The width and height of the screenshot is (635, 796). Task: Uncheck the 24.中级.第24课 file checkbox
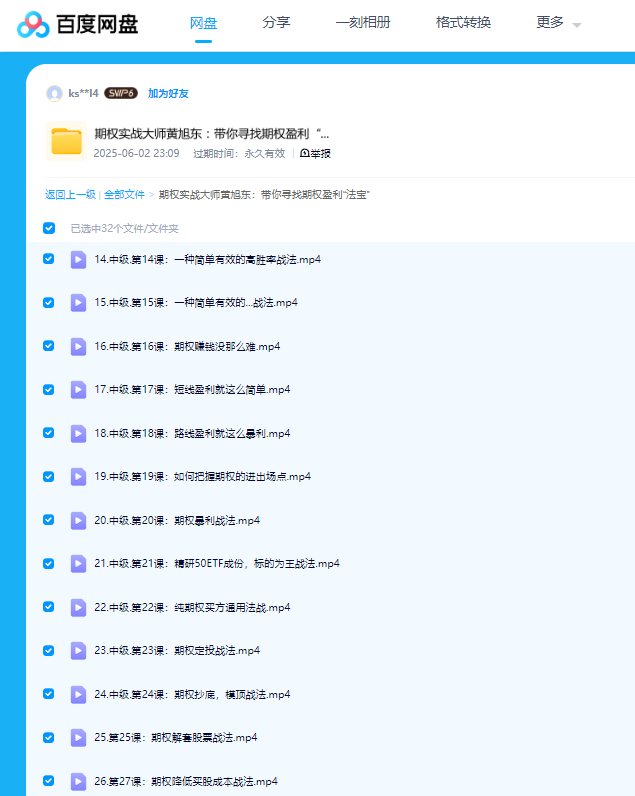49,694
